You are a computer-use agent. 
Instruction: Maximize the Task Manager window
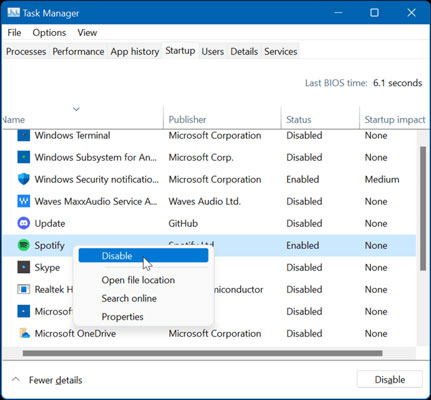coord(374,13)
